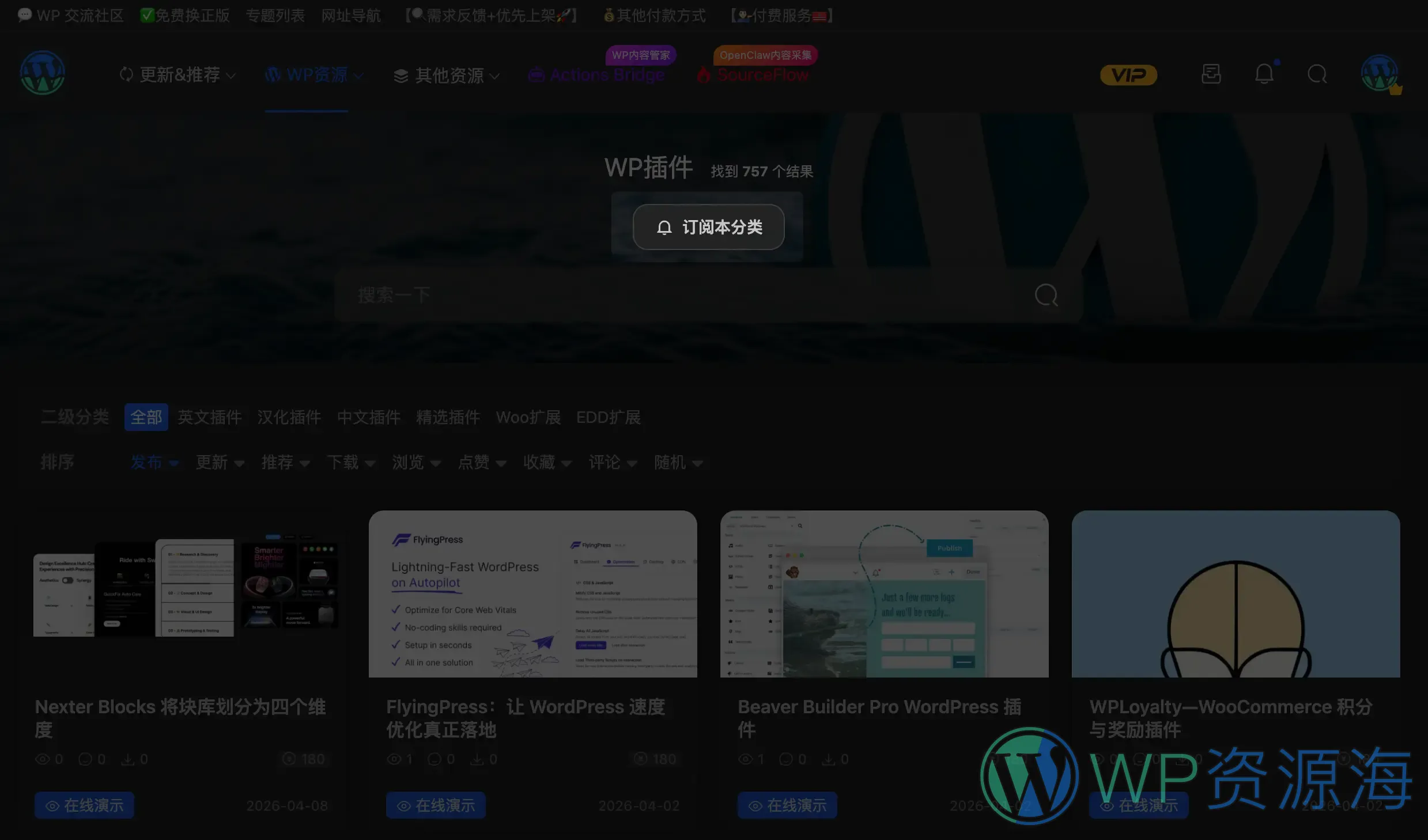Expand the 其他资源 menu
Image resolution: width=1428 pixels, height=840 pixels.
446,75
